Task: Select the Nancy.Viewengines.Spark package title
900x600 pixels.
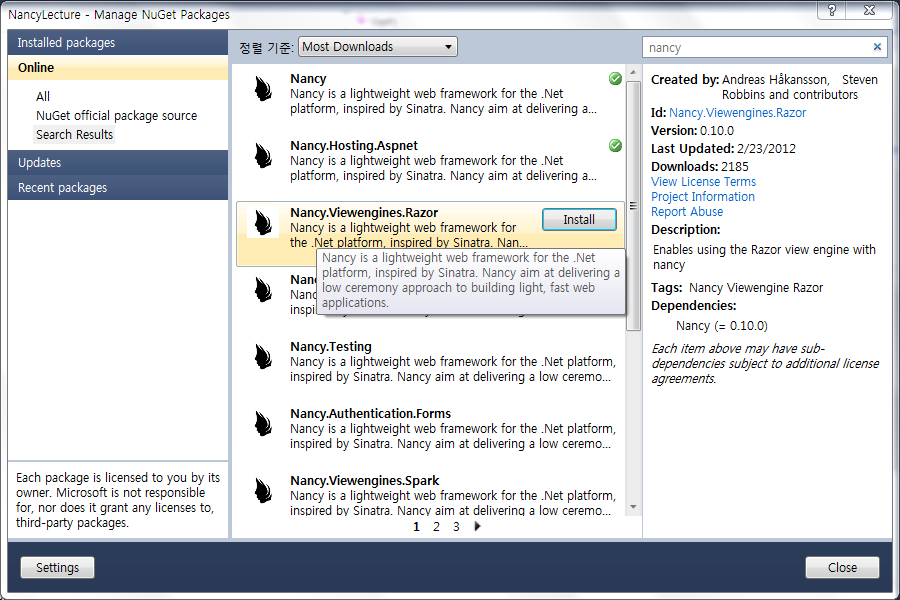Action: (364, 481)
